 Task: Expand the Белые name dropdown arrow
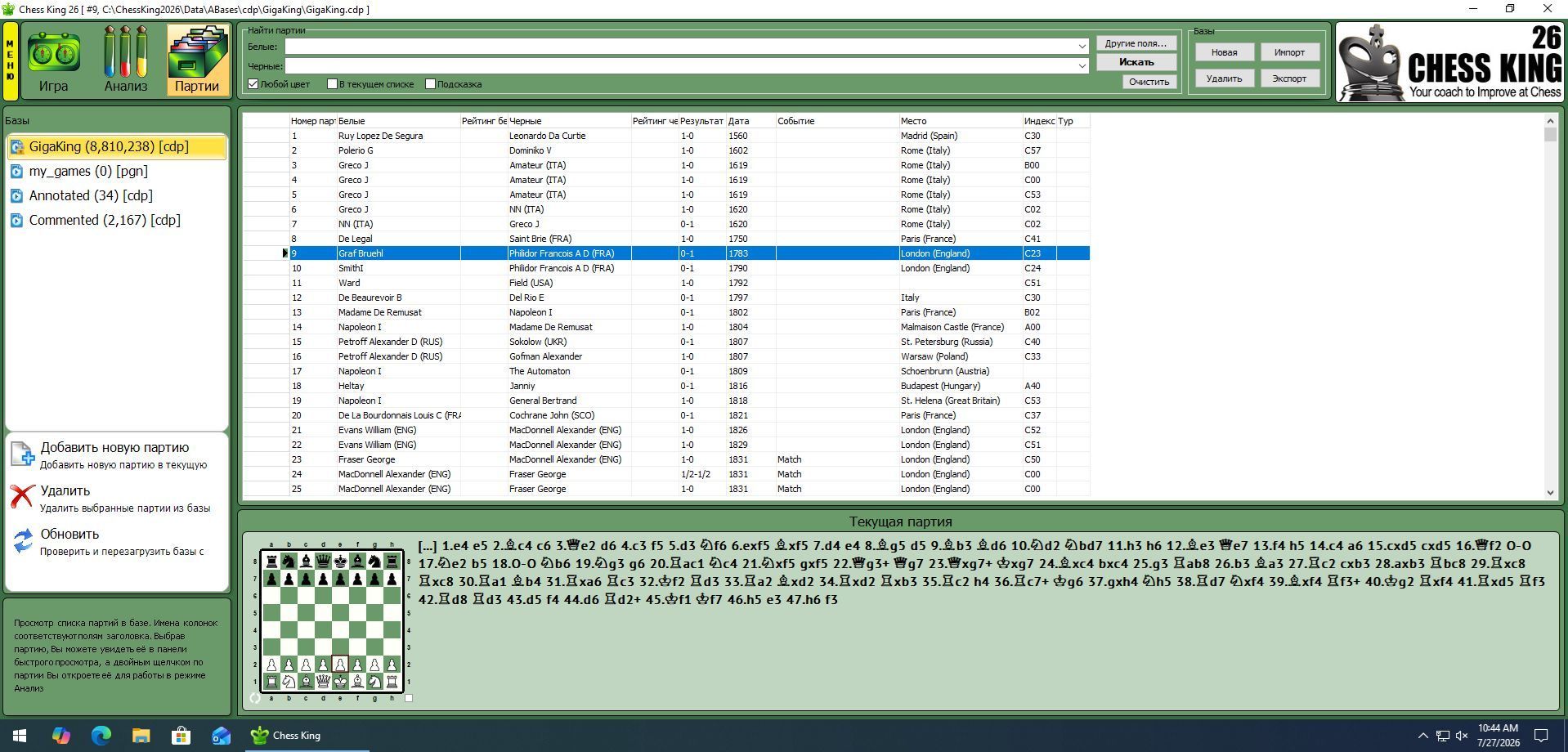coord(1082,47)
